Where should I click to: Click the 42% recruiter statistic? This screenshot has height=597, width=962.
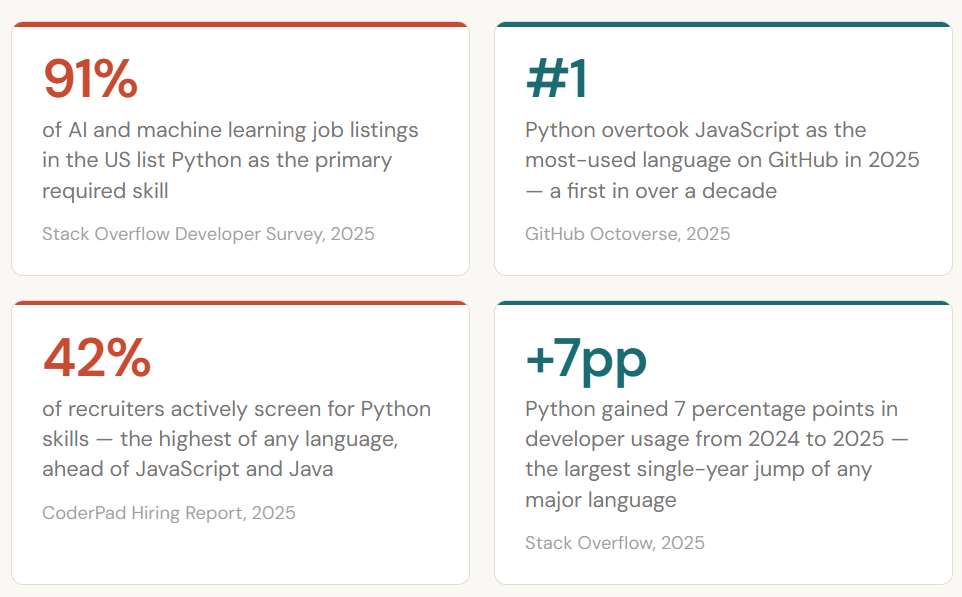(96, 358)
